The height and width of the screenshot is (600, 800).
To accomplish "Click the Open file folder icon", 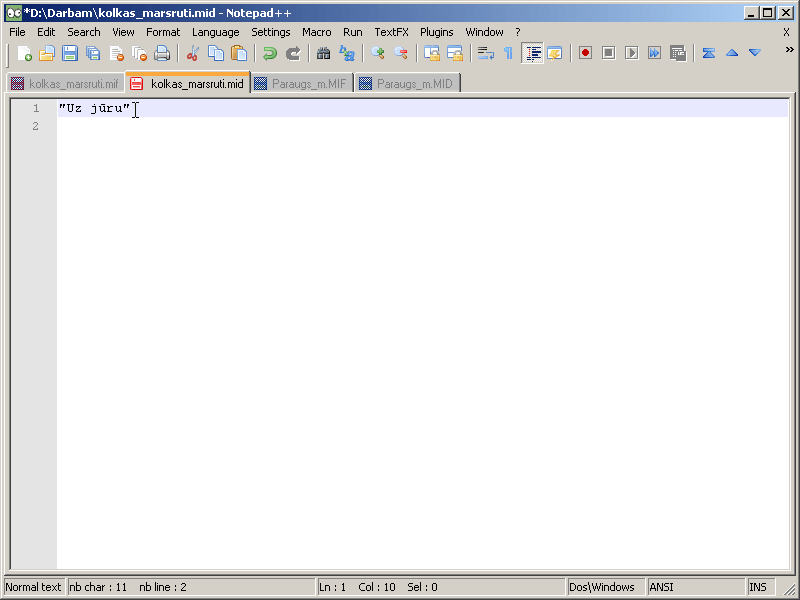I will (x=47, y=53).
